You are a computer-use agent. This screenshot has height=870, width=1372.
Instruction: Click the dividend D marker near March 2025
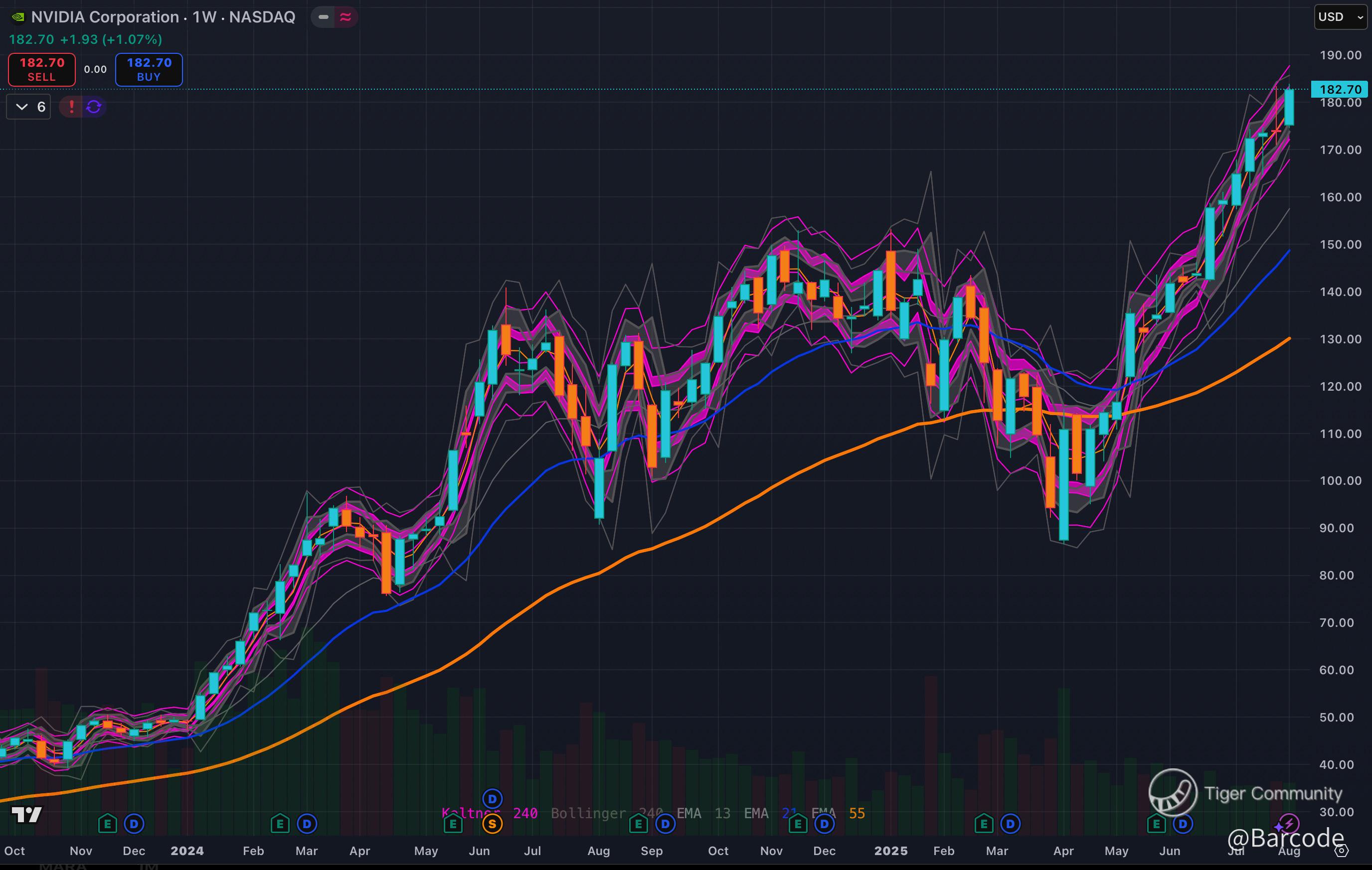pos(1010,823)
